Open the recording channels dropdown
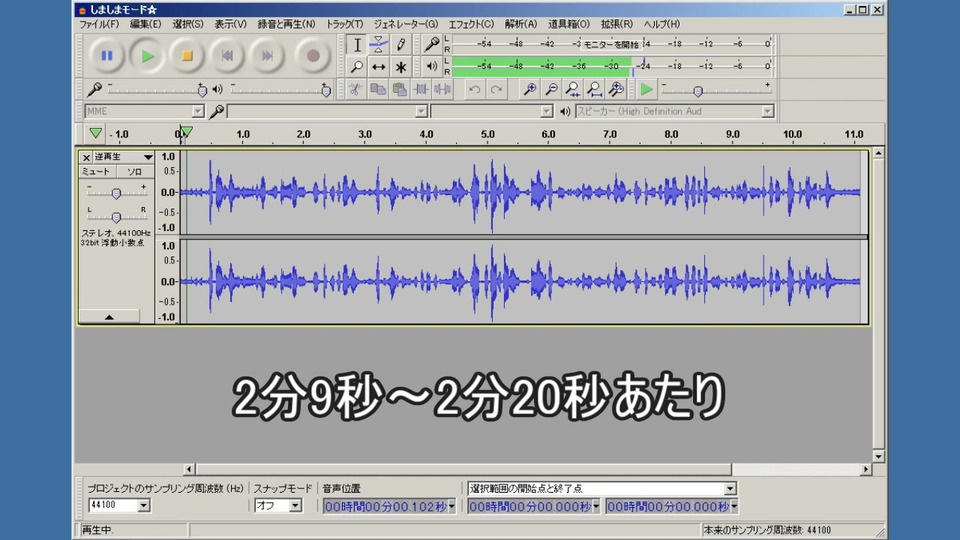Image resolution: width=960 pixels, height=540 pixels. (546, 111)
